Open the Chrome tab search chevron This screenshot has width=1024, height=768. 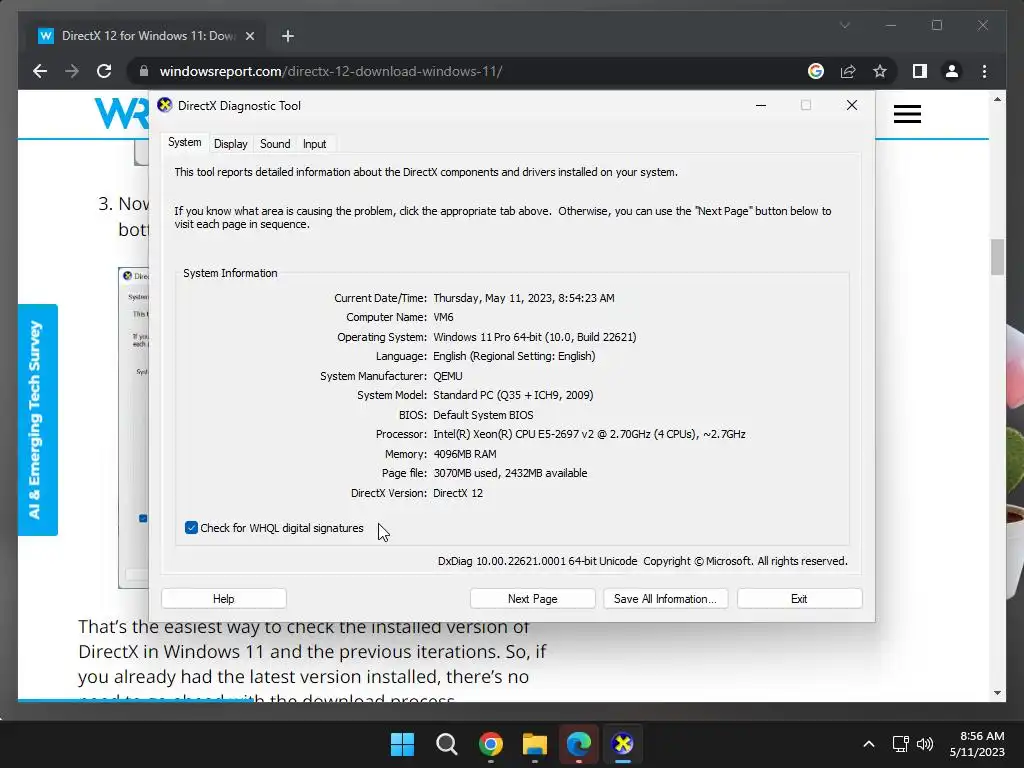pyautogui.click(x=844, y=25)
